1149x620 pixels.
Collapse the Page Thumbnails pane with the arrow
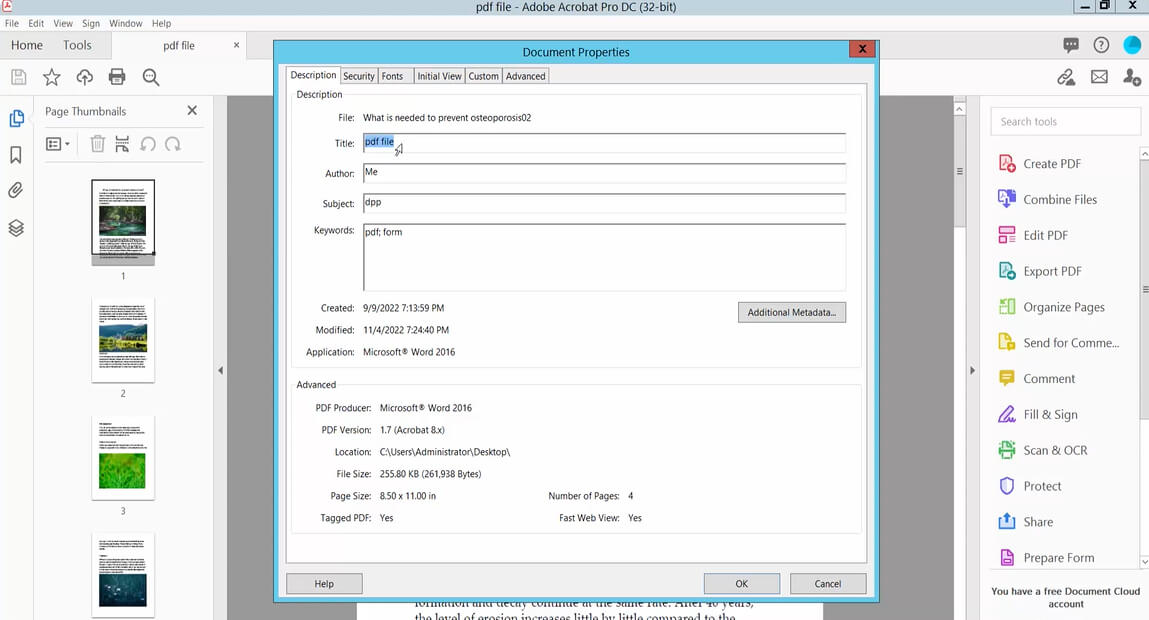(x=220, y=370)
